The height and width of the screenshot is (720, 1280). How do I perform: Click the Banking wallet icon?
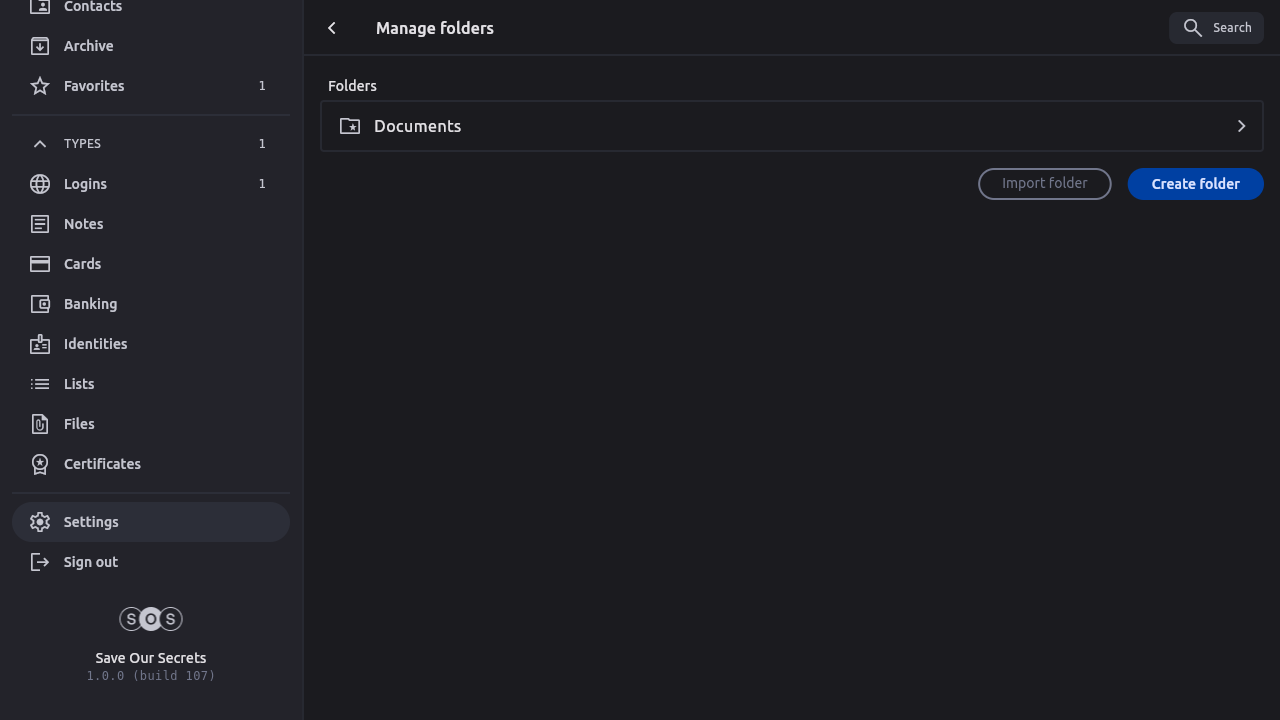pos(40,304)
